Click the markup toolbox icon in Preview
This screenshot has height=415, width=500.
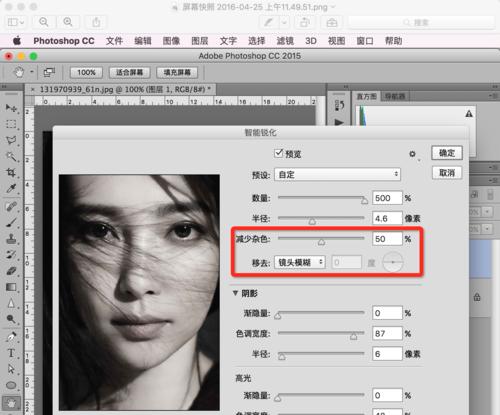[x=331, y=22]
